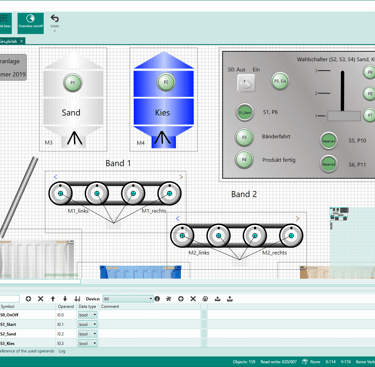Open the reference of used operands tab
Screen dimensions: 375x367
coord(27,351)
